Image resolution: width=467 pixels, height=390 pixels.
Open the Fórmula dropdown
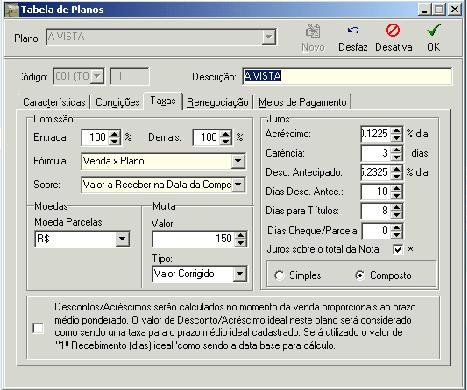[238, 161]
